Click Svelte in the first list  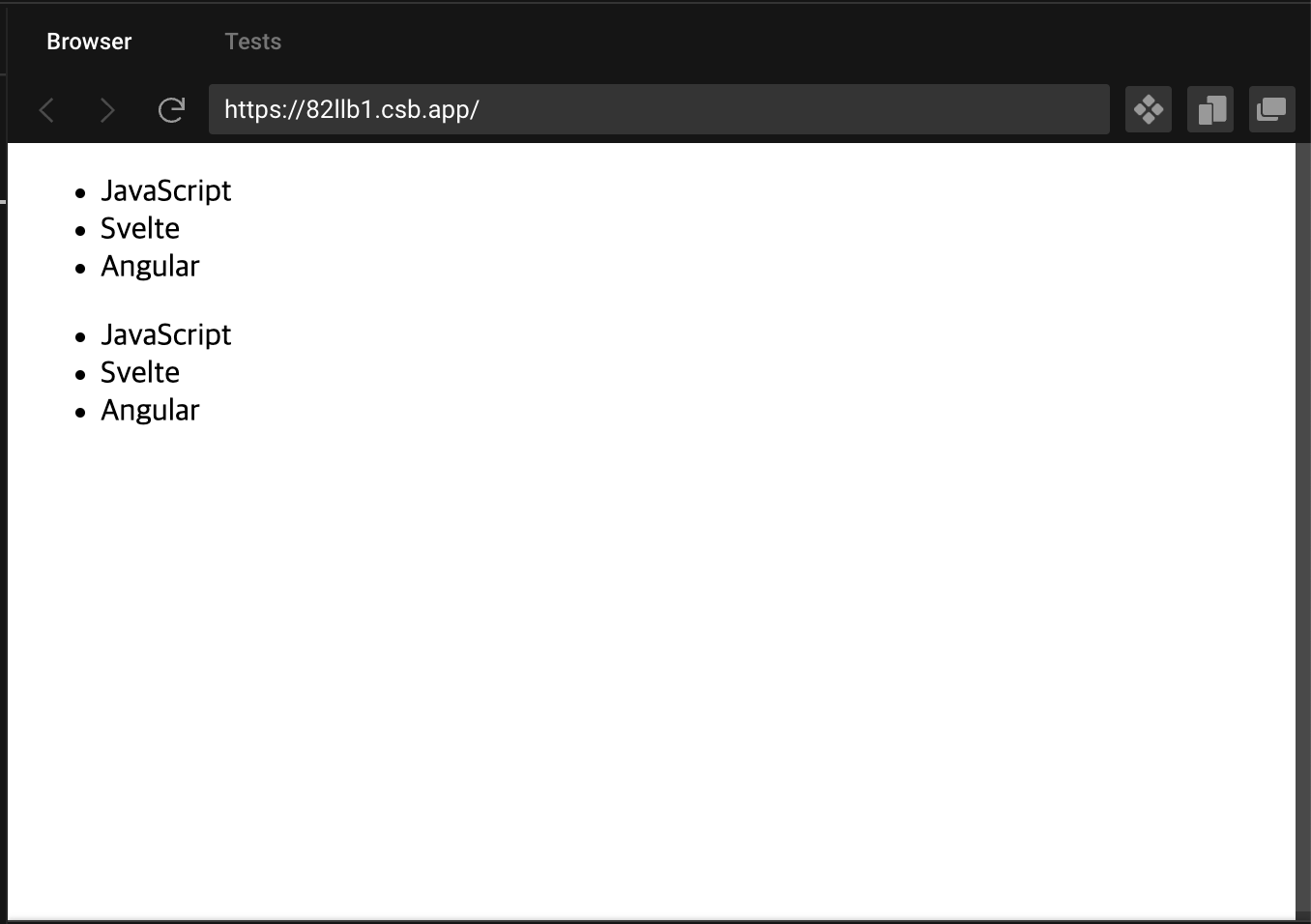[140, 228]
